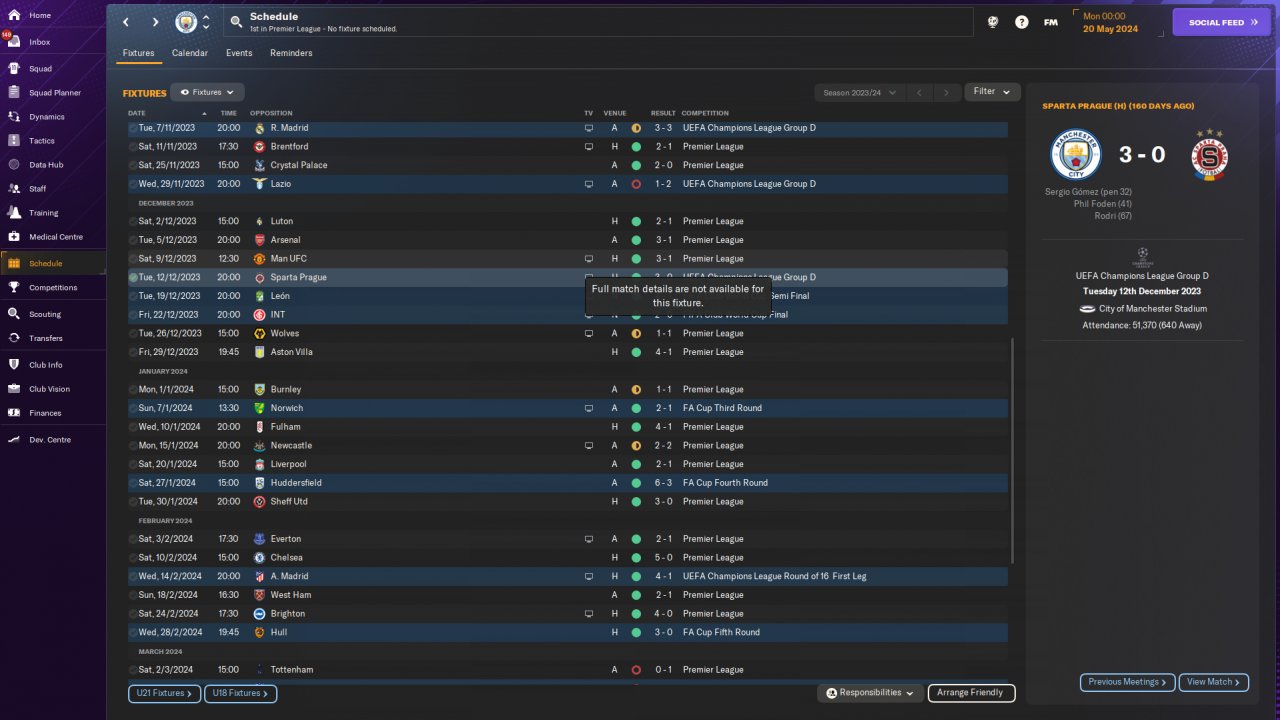Sort fixtures by the Date column
The image size is (1280, 720).
[x=137, y=113]
